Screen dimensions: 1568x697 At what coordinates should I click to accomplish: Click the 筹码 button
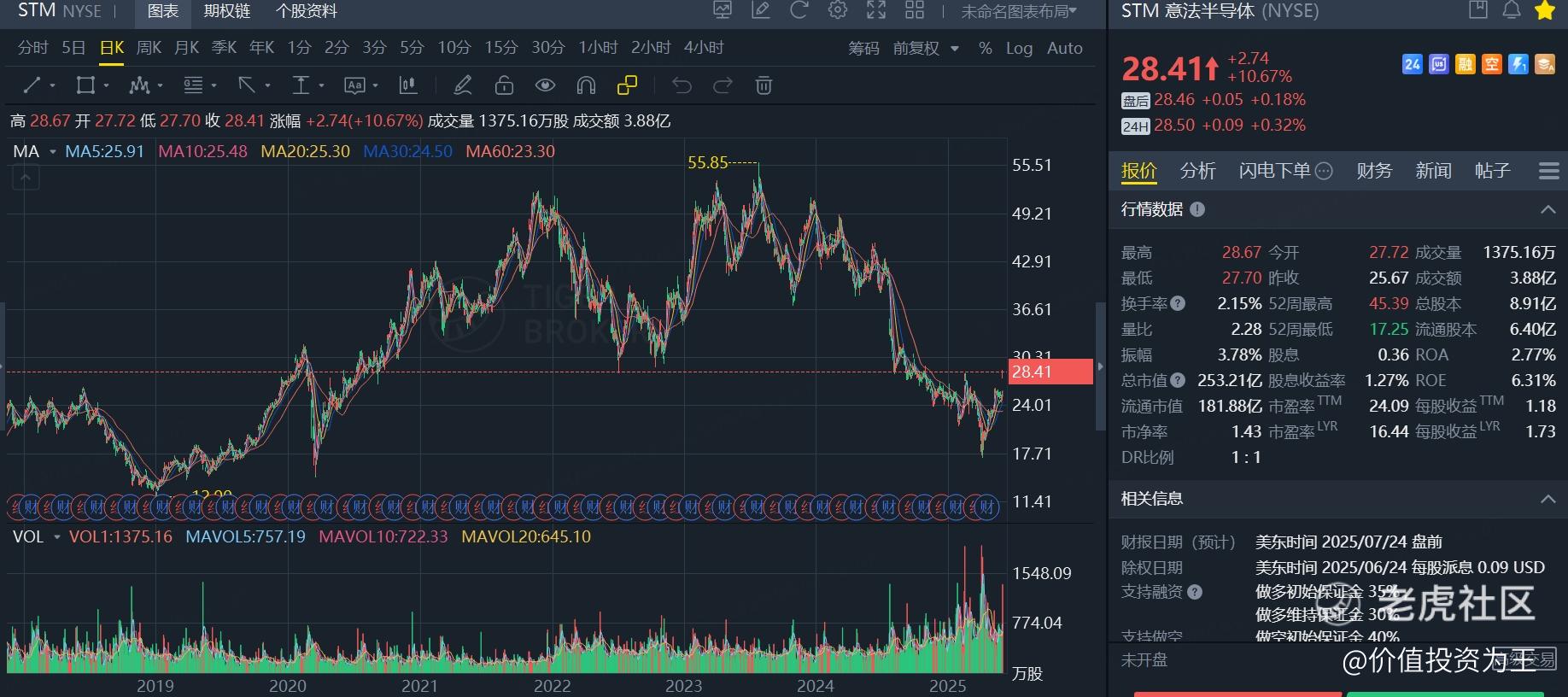pyautogui.click(x=863, y=49)
